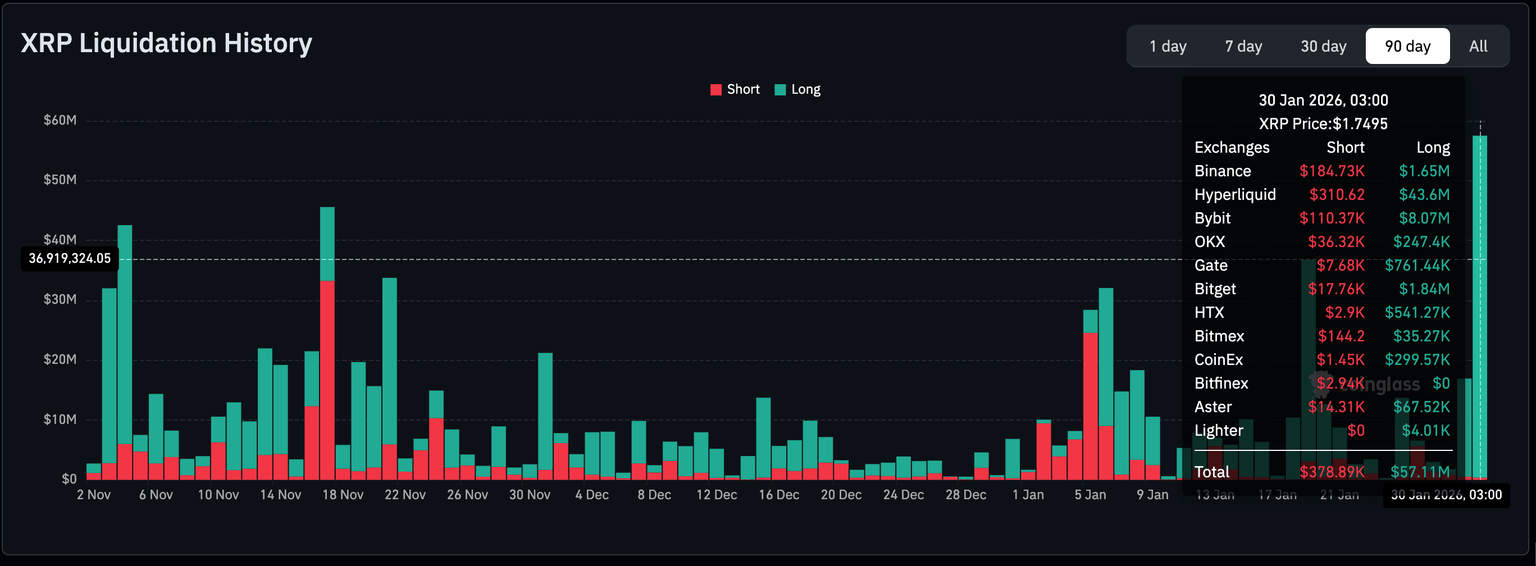This screenshot has width=1536, height=566.
Task: Click the 36,919,324.05 y-axis value label
Action: pyautogui.click(x=70, y=258)
